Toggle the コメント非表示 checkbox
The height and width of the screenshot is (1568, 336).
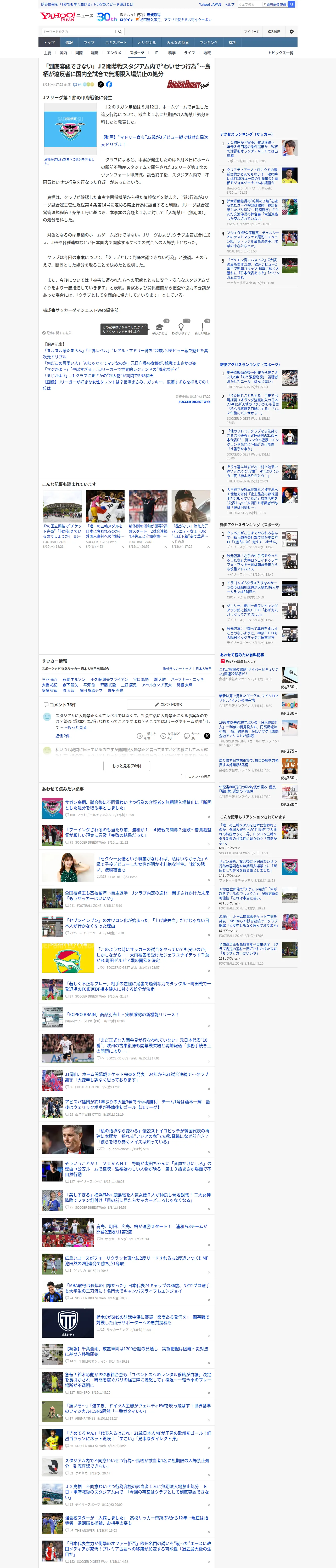point(183,777)
